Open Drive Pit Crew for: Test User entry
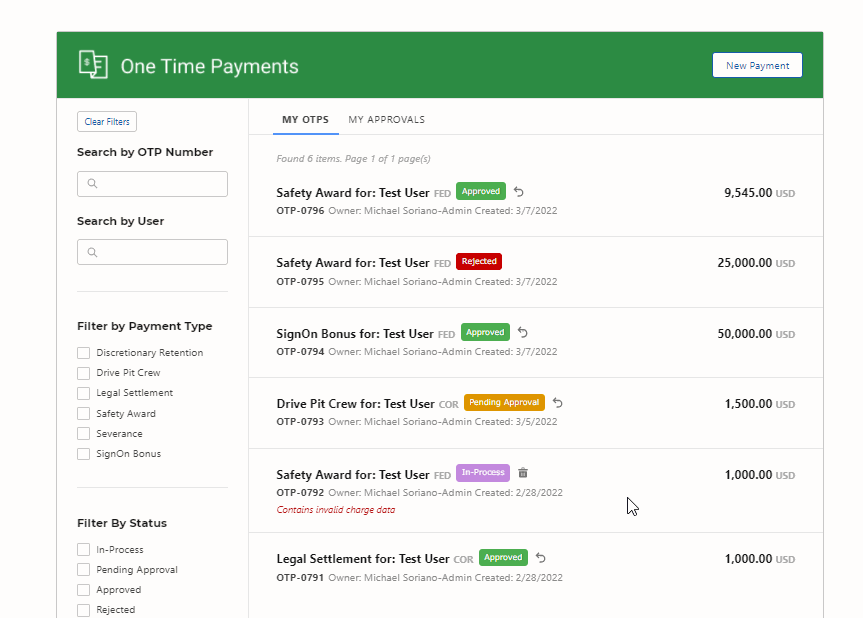This screenshot has height=618, width=863. coord(356,403)
